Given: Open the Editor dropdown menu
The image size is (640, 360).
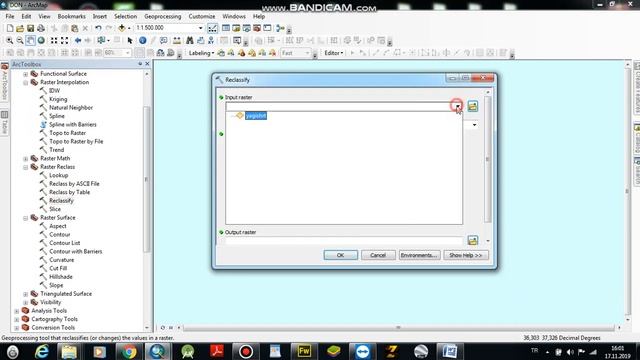Looking at the screenshot, I should pos(334,53).
